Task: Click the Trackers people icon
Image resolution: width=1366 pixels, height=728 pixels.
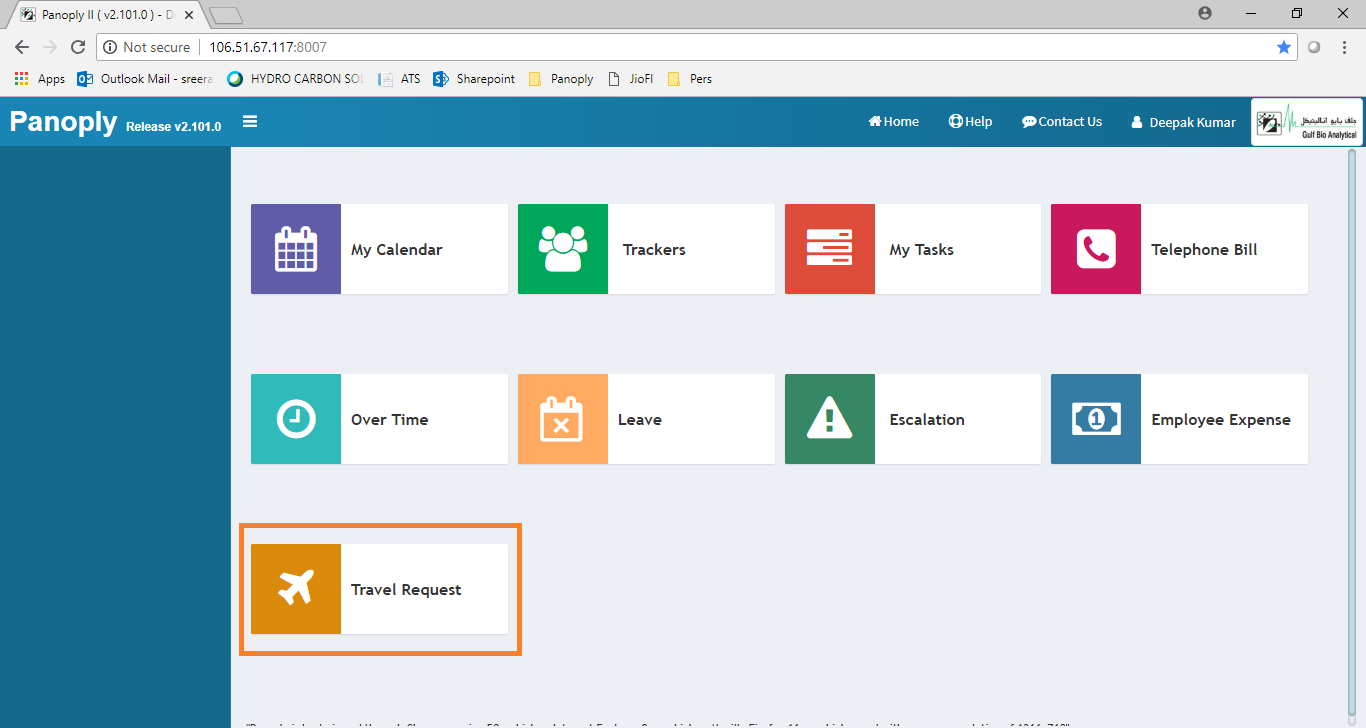Action: (x=563, y=249)
